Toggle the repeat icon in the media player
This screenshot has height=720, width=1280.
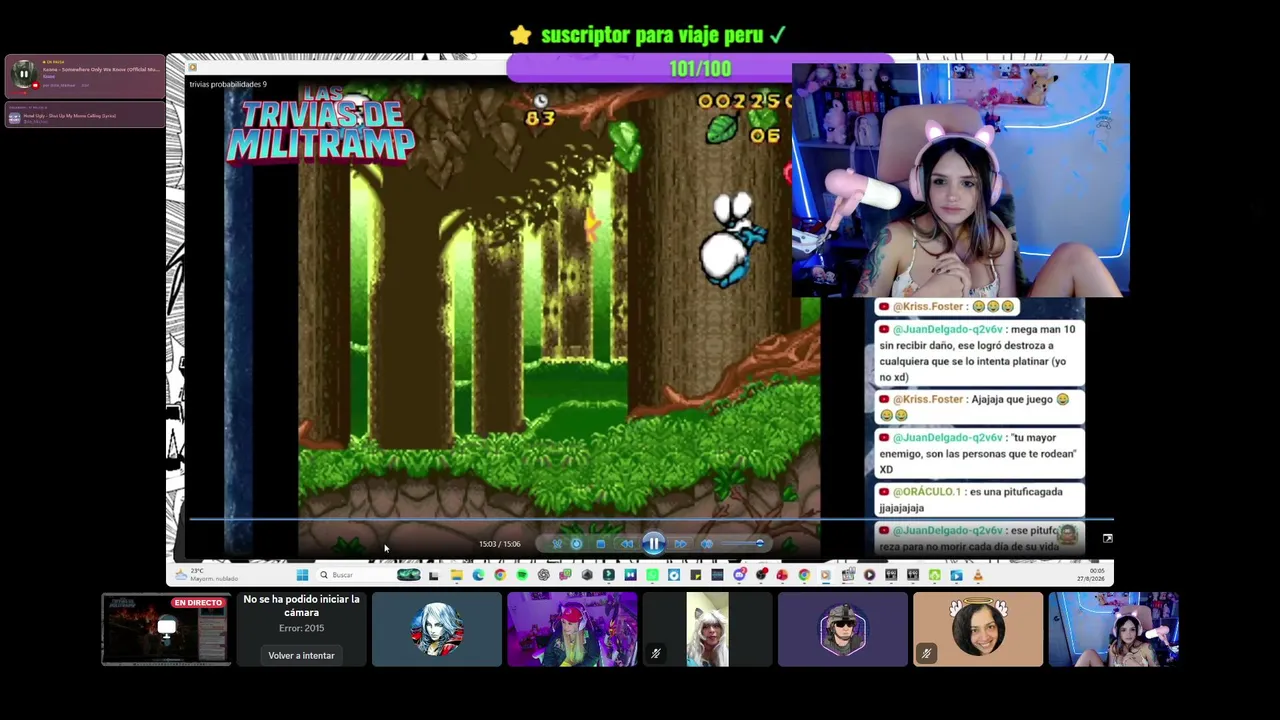click(576, 544)
